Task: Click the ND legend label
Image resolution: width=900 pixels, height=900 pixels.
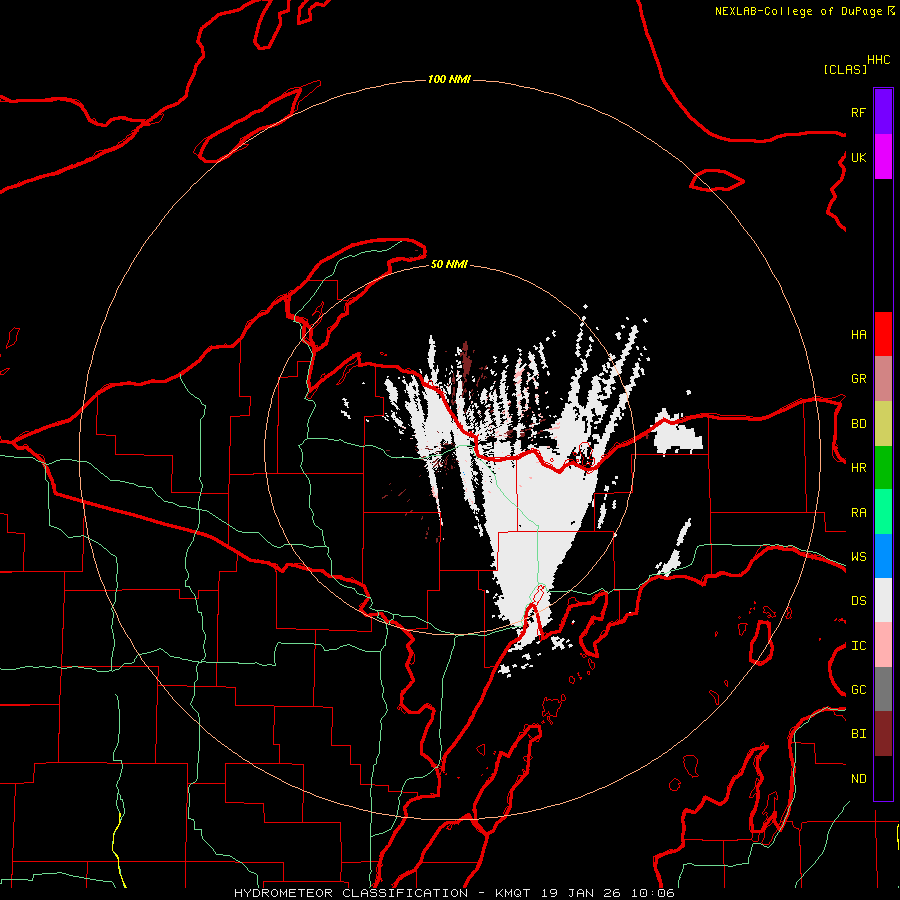Action: [x=858, y=779]
